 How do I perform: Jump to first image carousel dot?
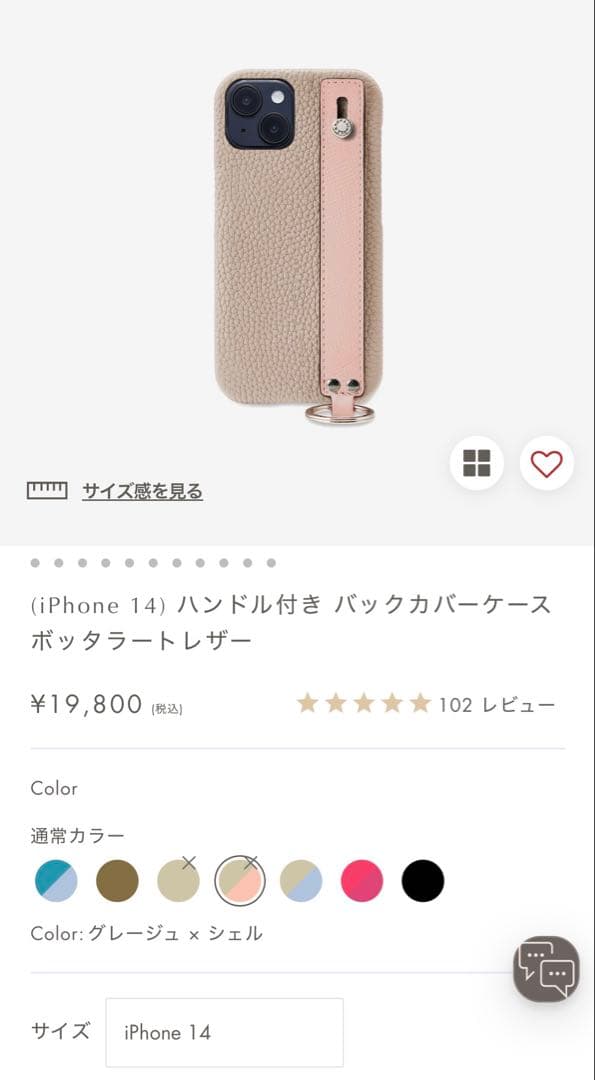click(35, 563)
